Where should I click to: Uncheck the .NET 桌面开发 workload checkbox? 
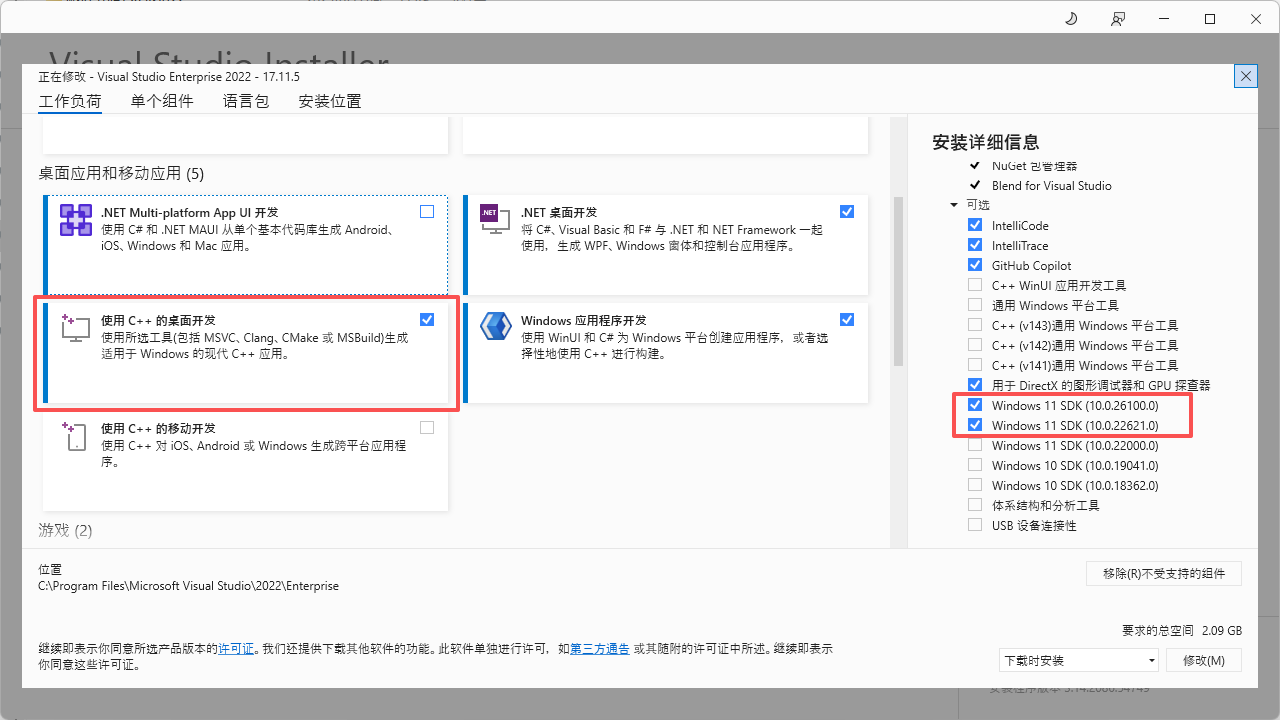coord(847,212)
